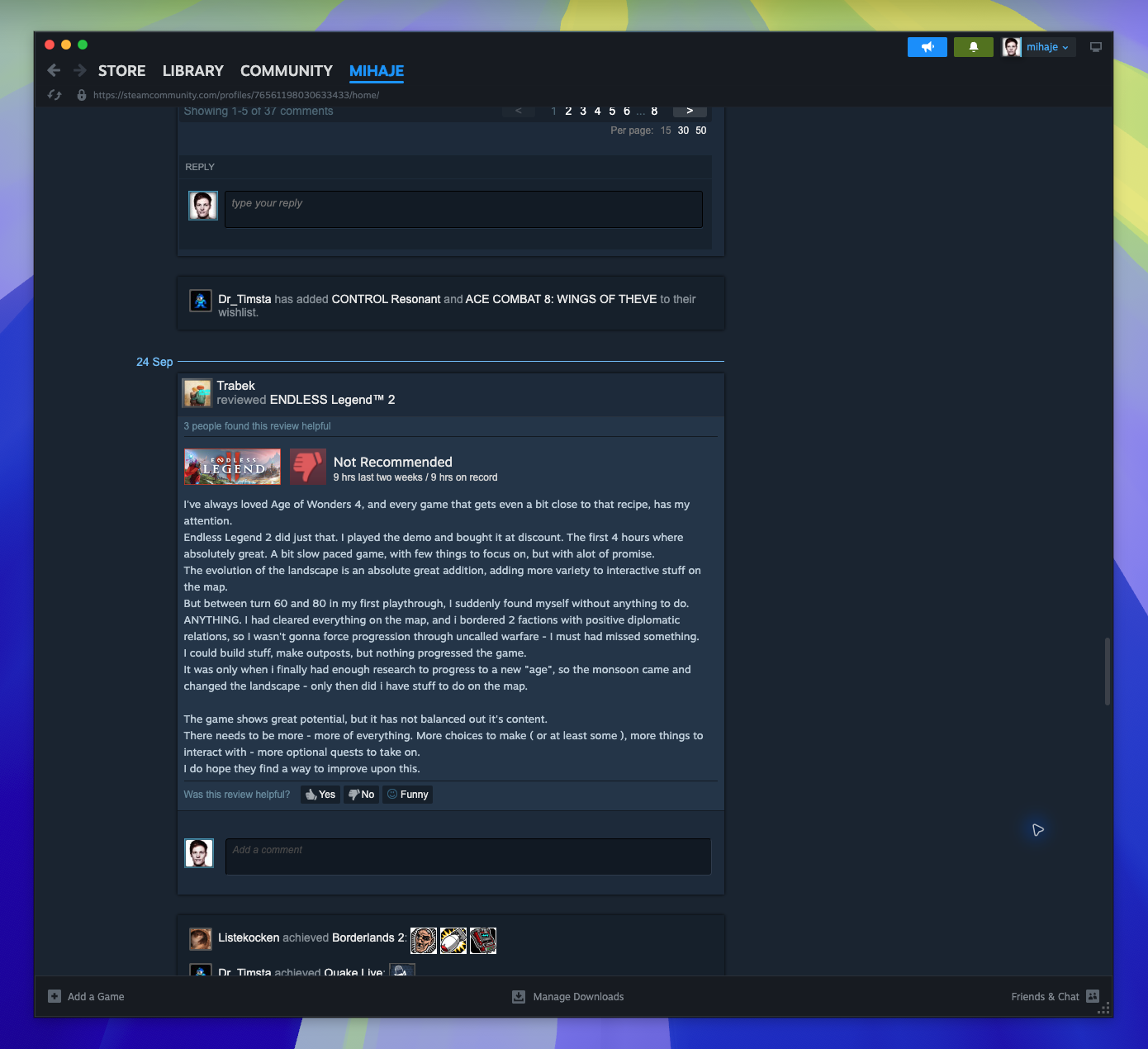Open the COMMUNITY tab
This screenshot has height=1049, width=1148.
(287, 71)
